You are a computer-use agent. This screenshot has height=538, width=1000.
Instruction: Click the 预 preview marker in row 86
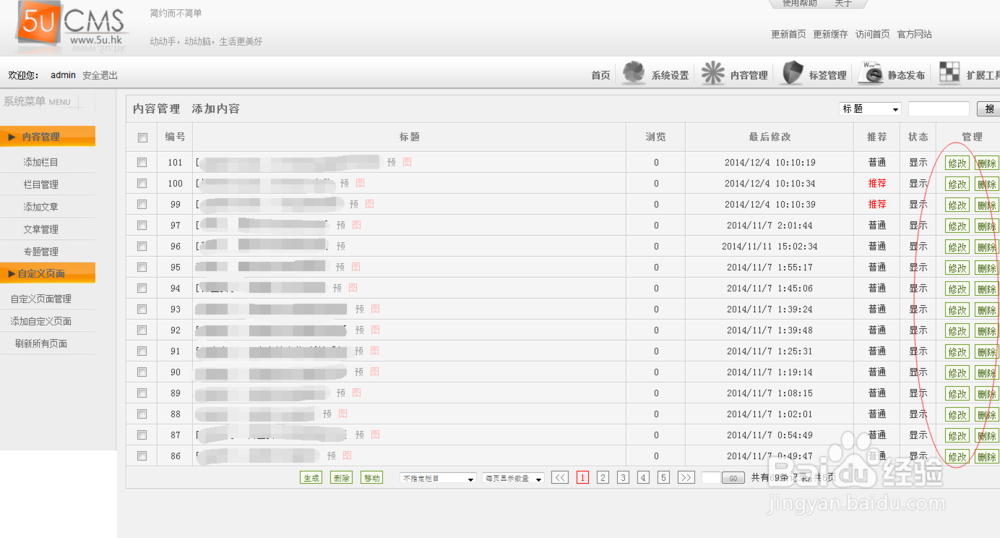[x=332, y=456]
